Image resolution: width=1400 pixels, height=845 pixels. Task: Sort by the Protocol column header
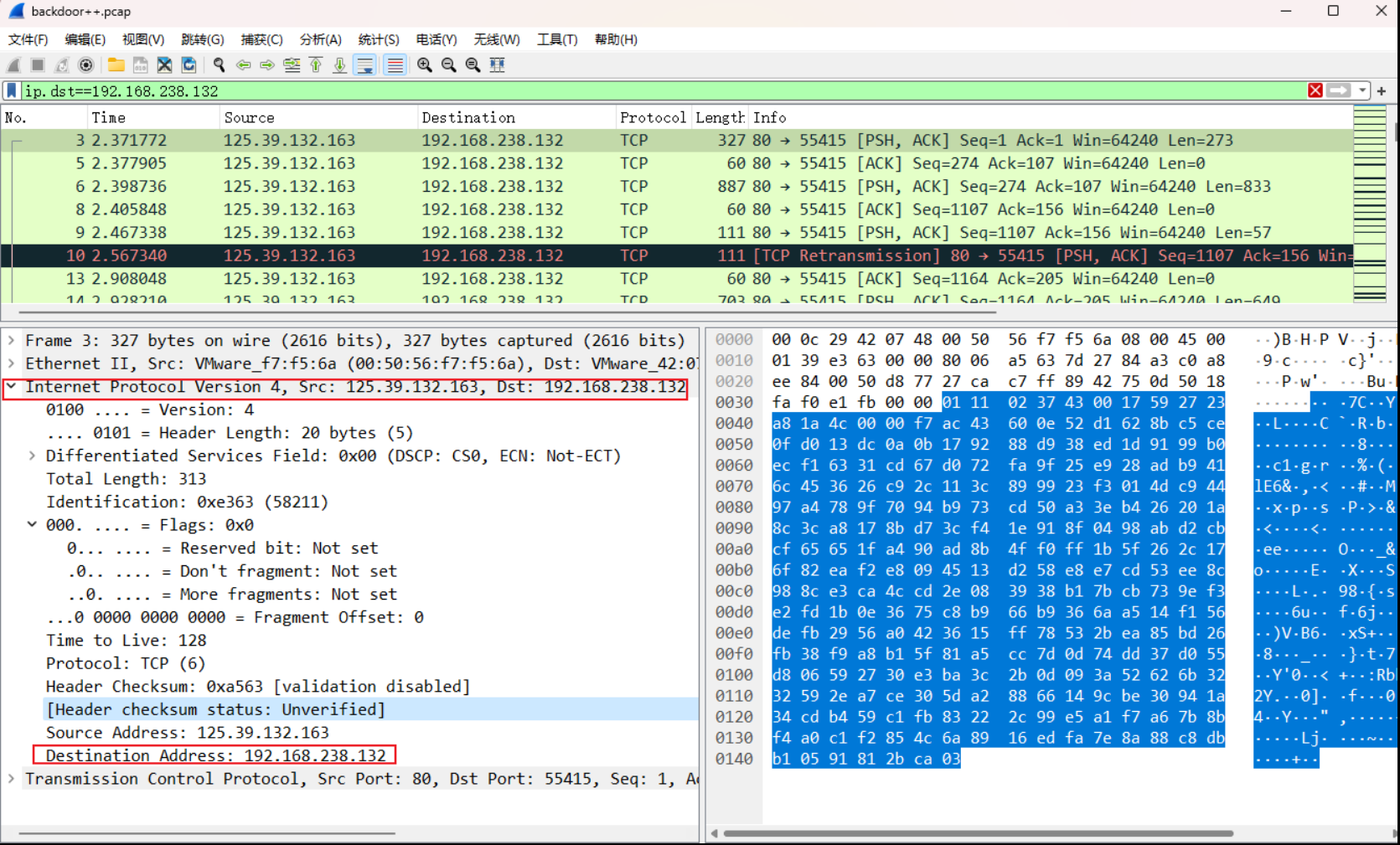click(653, 117)
